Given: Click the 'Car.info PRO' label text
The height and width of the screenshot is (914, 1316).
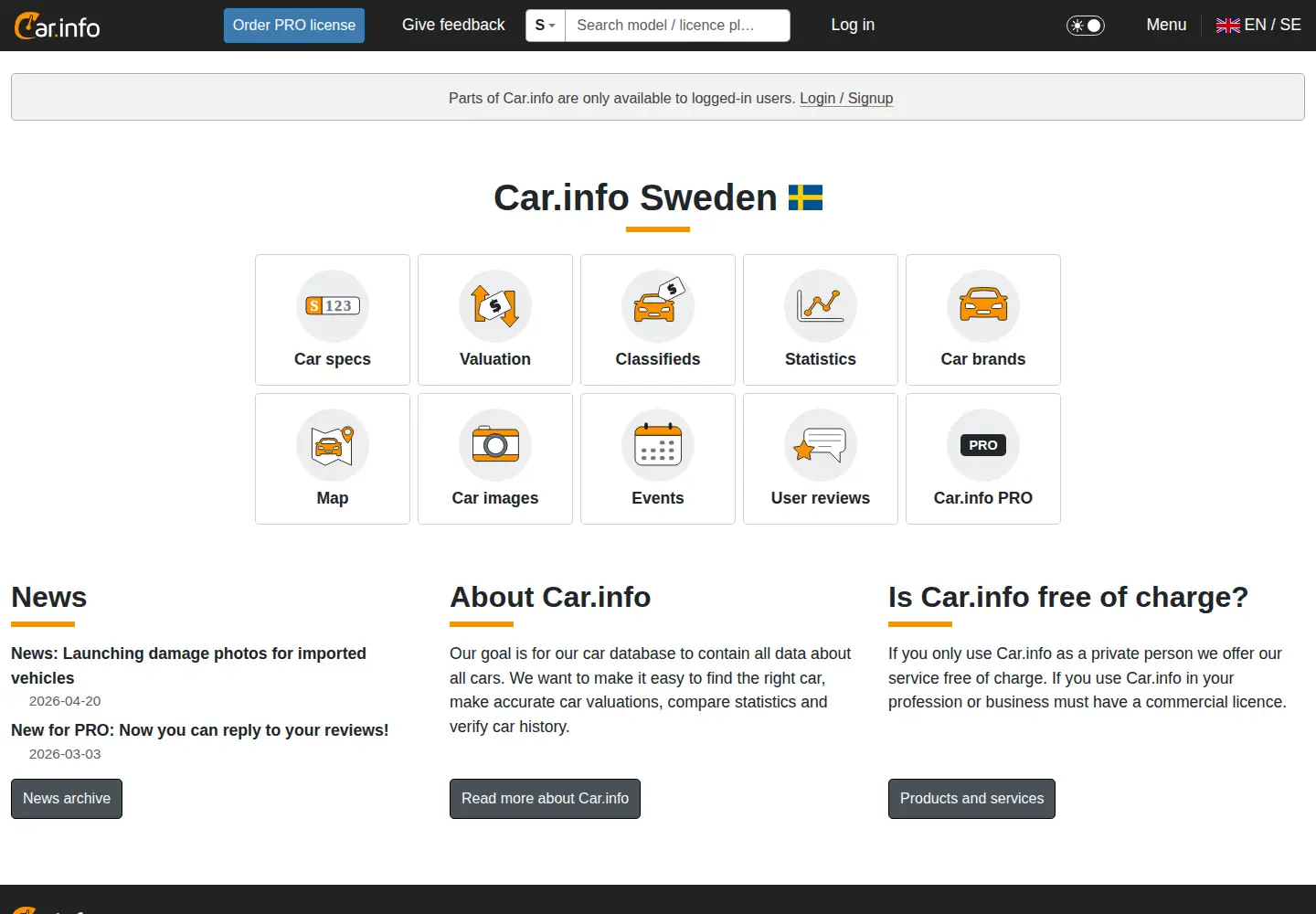Looking at the screenshot, I should click(x=983, y=498).
